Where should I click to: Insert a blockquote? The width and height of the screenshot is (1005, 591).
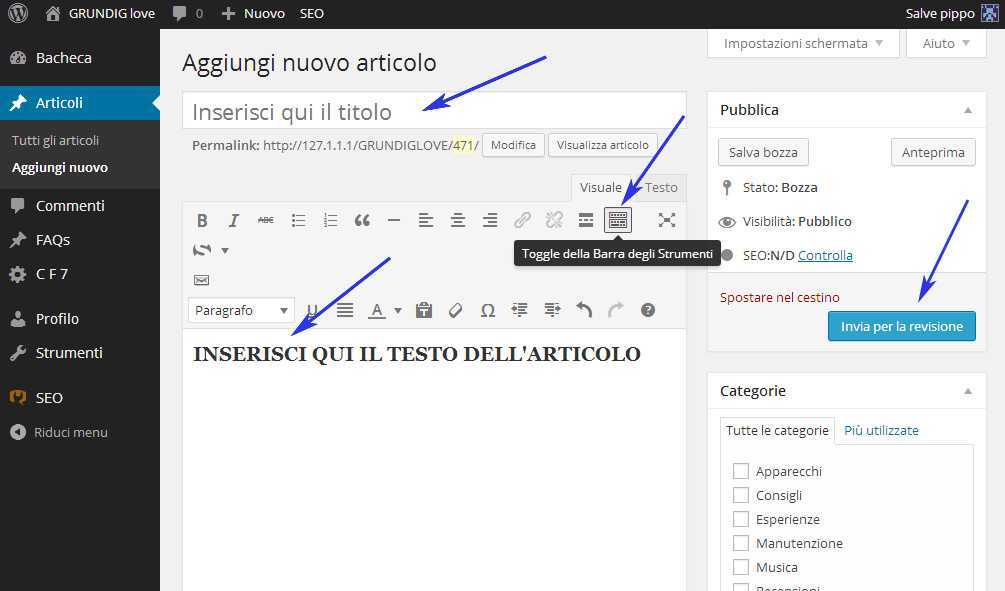click(362, 221)
